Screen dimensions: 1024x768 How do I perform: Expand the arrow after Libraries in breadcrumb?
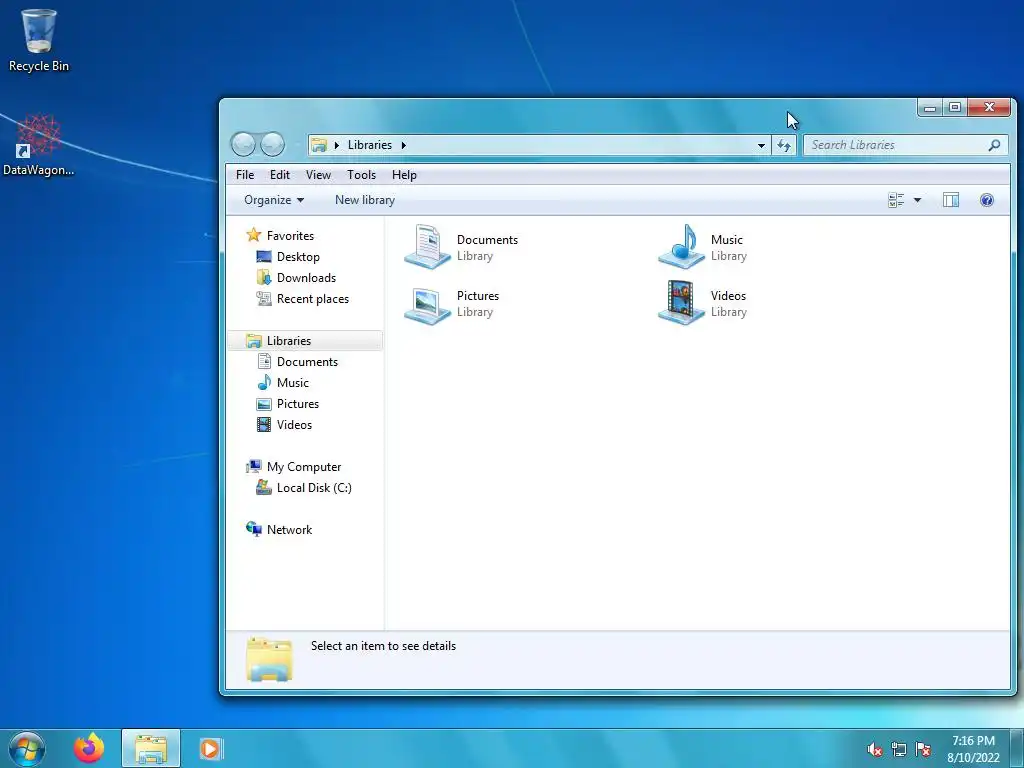pyautogui.click(x=404, y=145)
